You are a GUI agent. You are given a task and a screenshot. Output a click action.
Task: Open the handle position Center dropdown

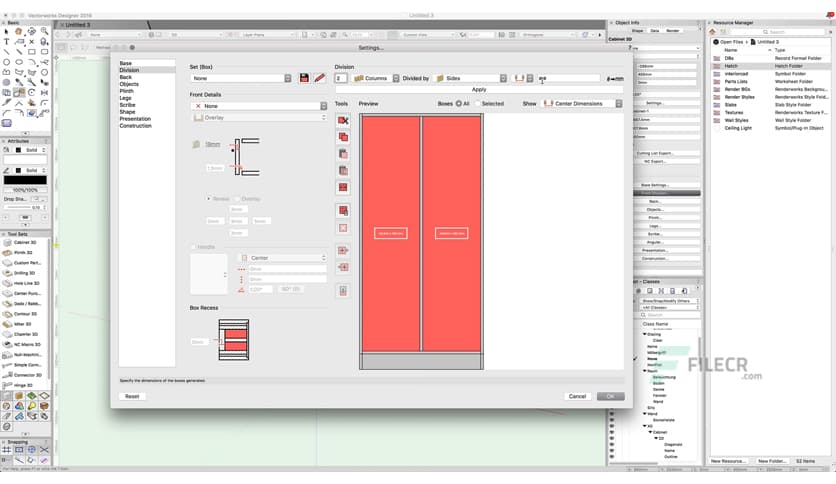[x=282, y=258]
